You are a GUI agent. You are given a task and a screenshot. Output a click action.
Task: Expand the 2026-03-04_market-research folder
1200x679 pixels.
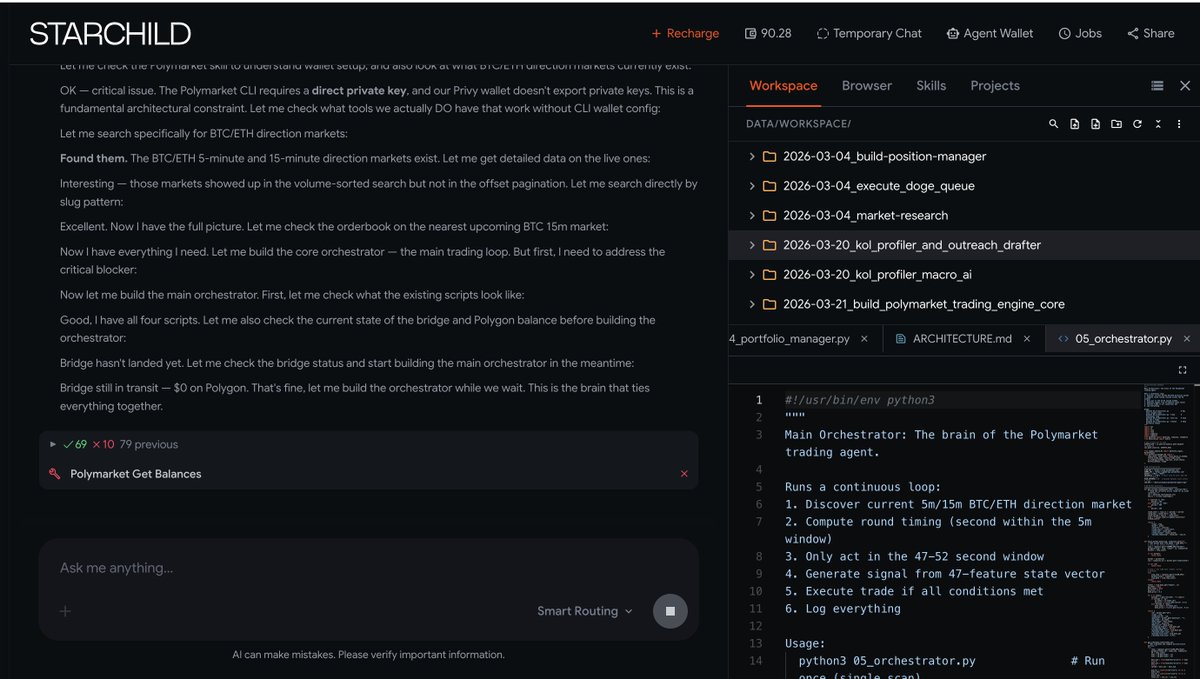[x=752, y=215]
